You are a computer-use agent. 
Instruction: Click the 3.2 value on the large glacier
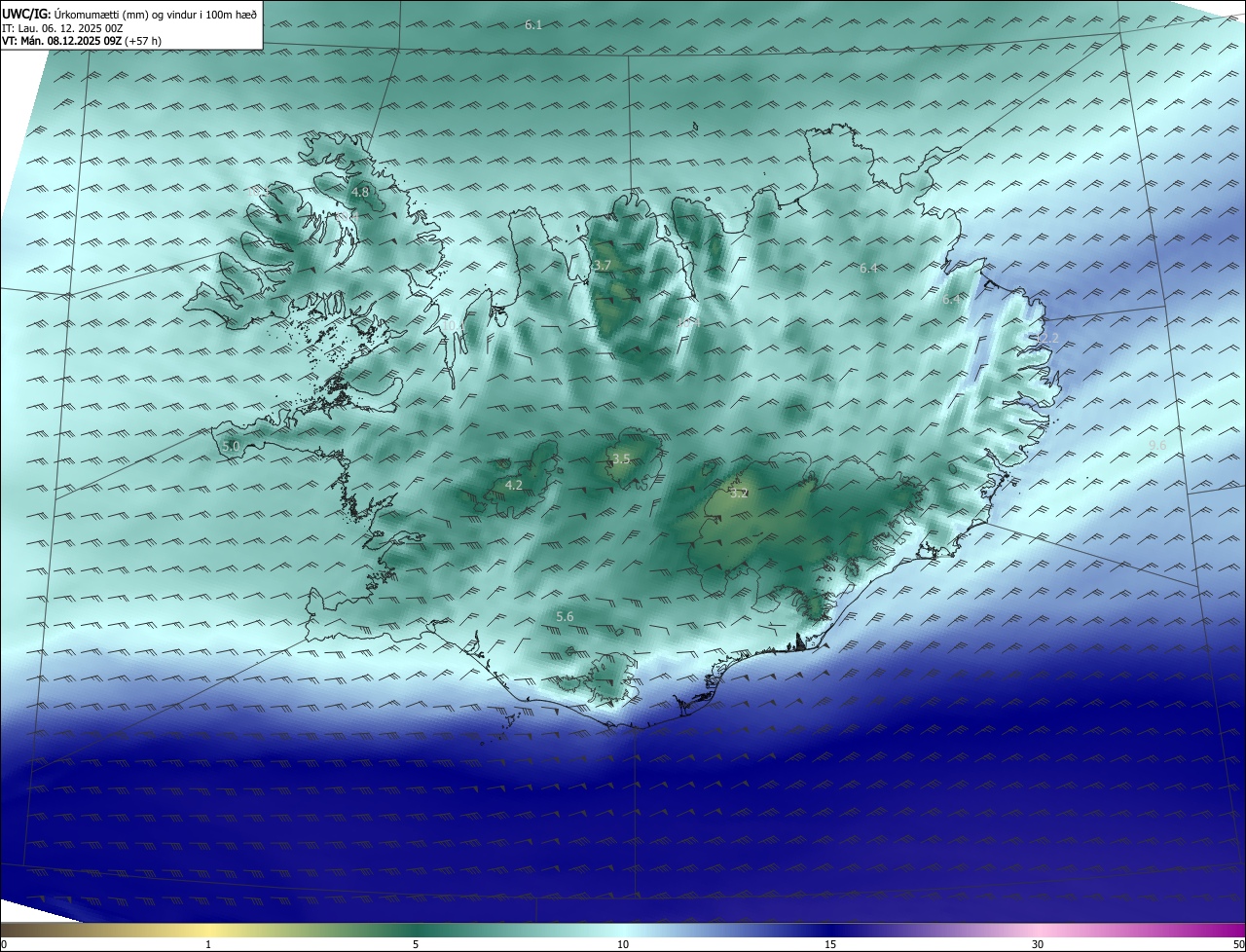[739, 493]
